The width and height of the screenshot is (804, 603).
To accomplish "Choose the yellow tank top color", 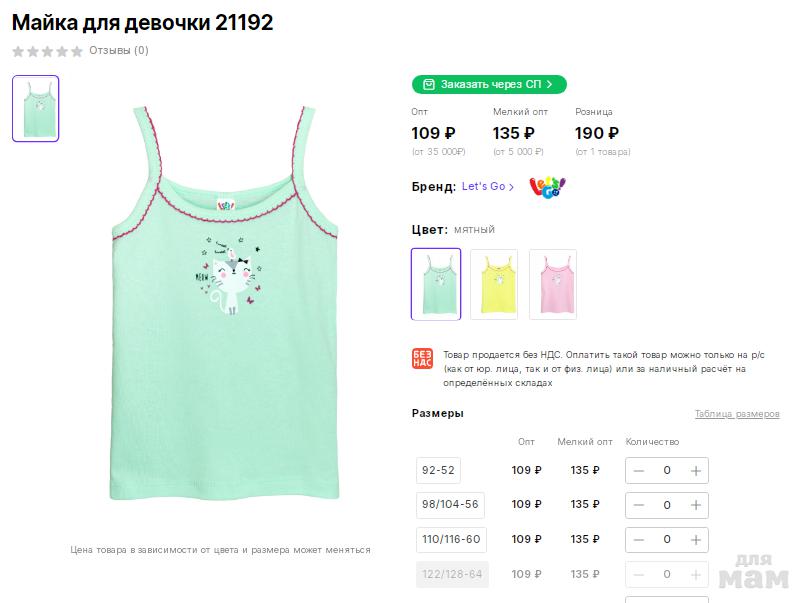I will click(494, 284).
